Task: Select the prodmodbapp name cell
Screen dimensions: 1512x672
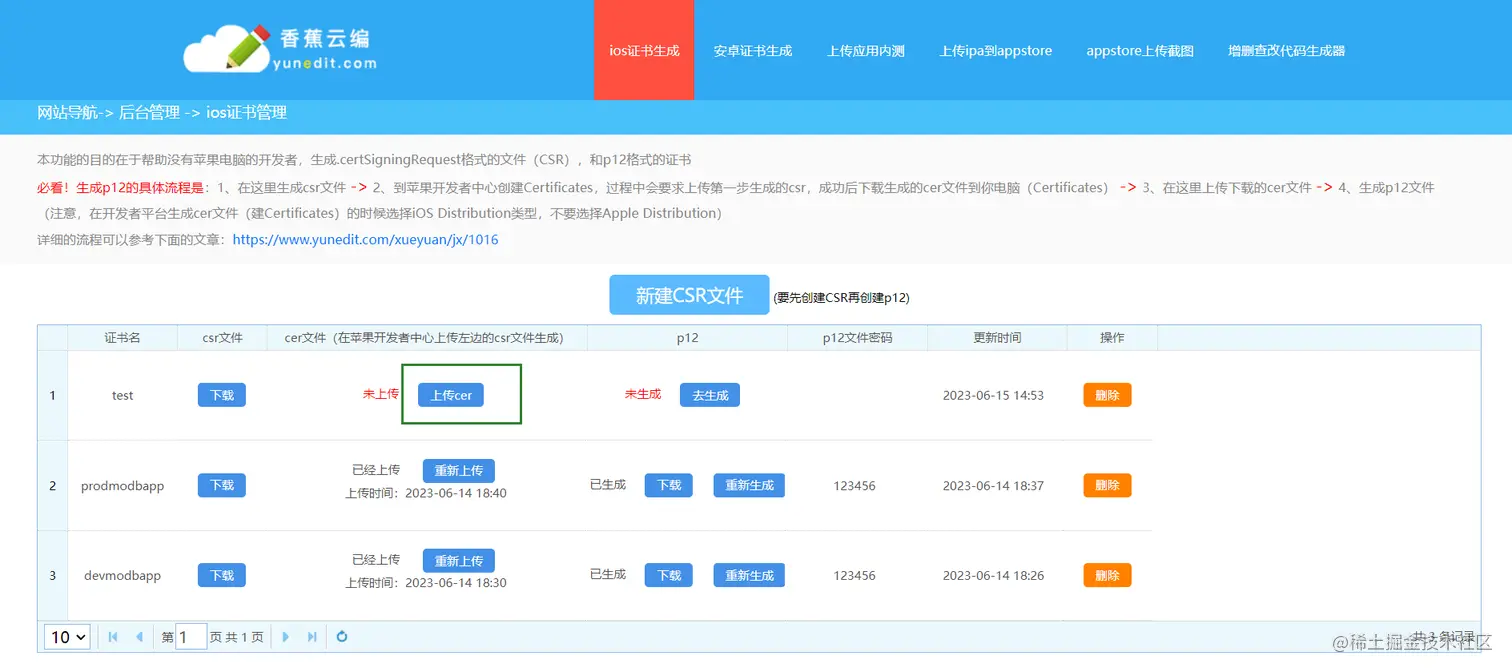Action: coord(123,485)
